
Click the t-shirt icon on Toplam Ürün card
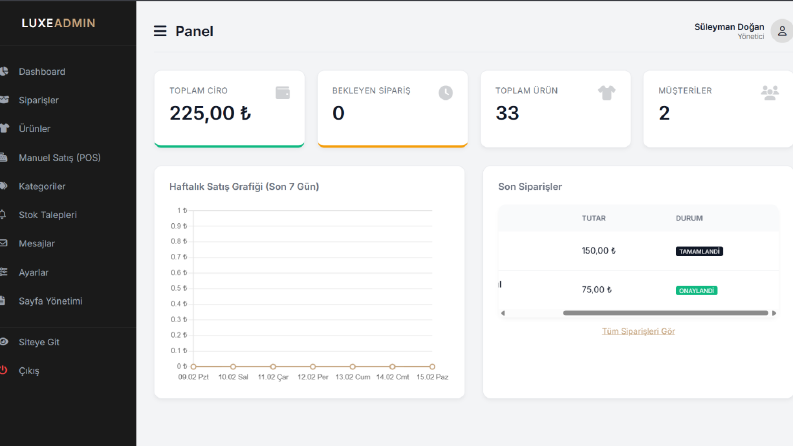(x=606, y=93)
